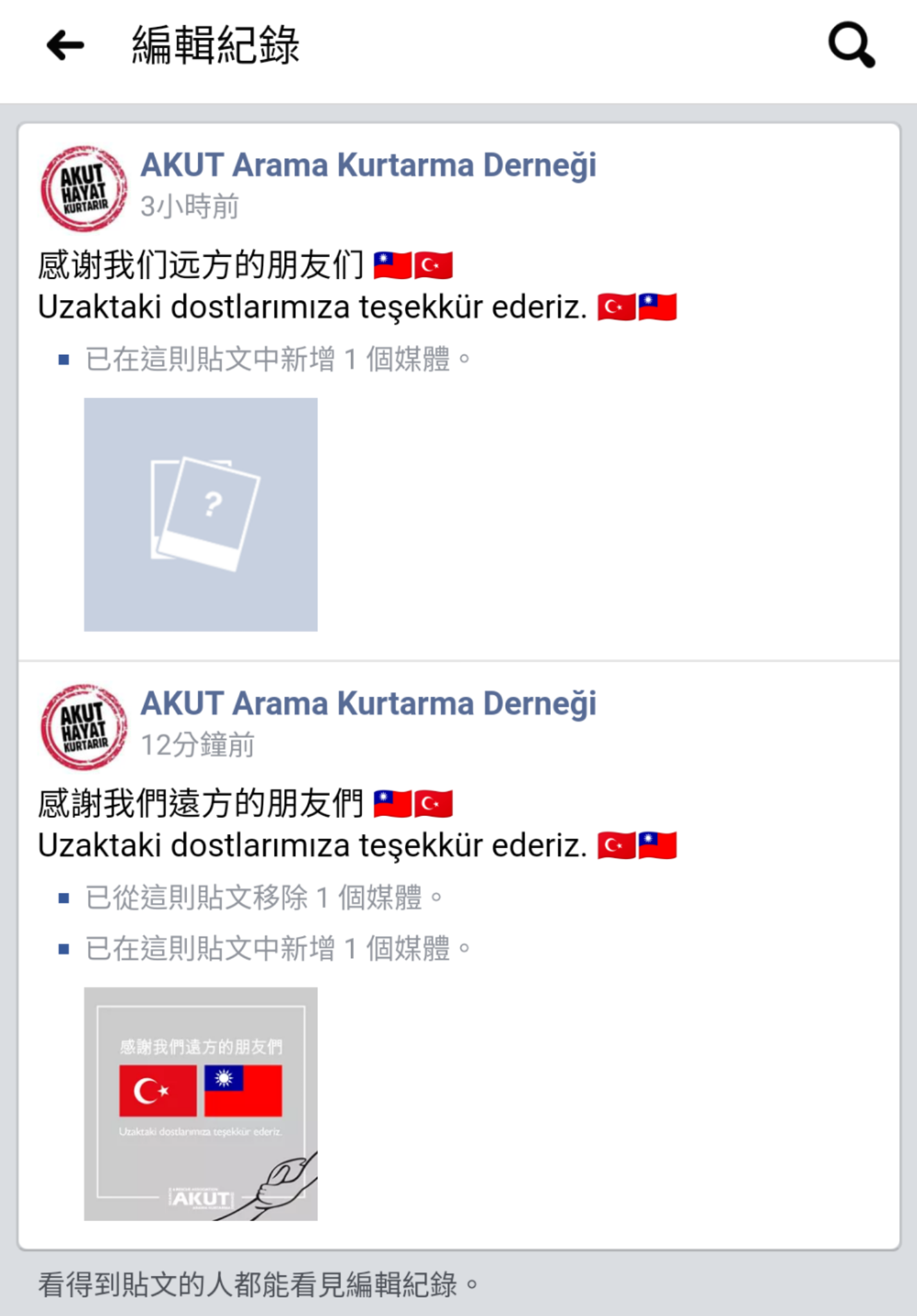Tap first entry's 已在這則貼文中新增 1 個媒體 note
The width and height of the screenshot is (917, 1316).
point(278,359)
